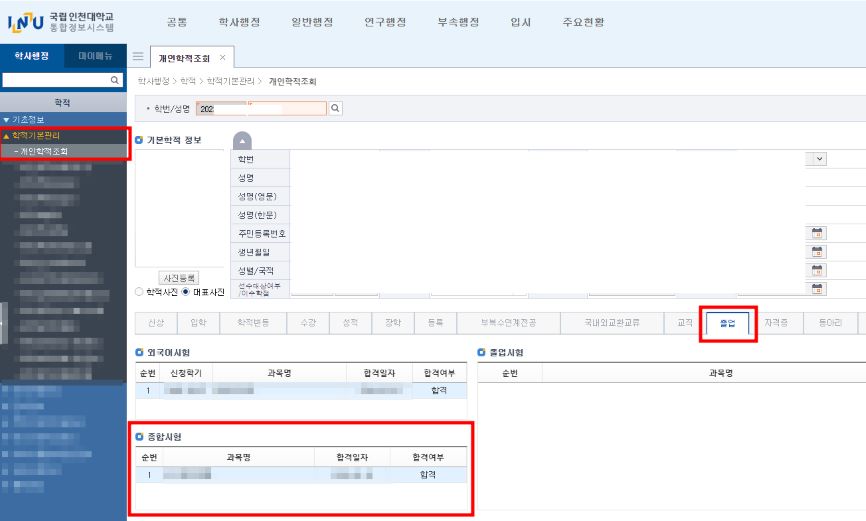Select the 대표사진 radio button
Image resolution: width=866 pixels, height=521 pixels.
185,292
